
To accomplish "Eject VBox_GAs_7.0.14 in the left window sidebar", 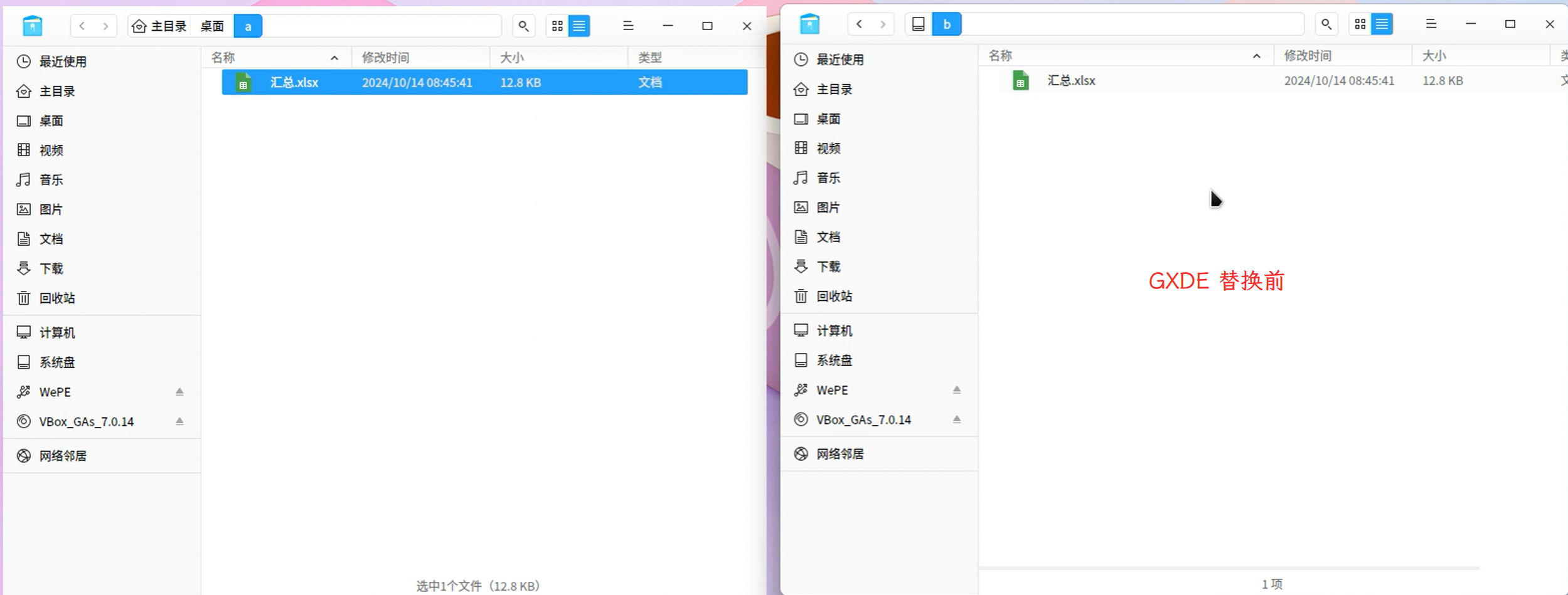I will [179, 421].
